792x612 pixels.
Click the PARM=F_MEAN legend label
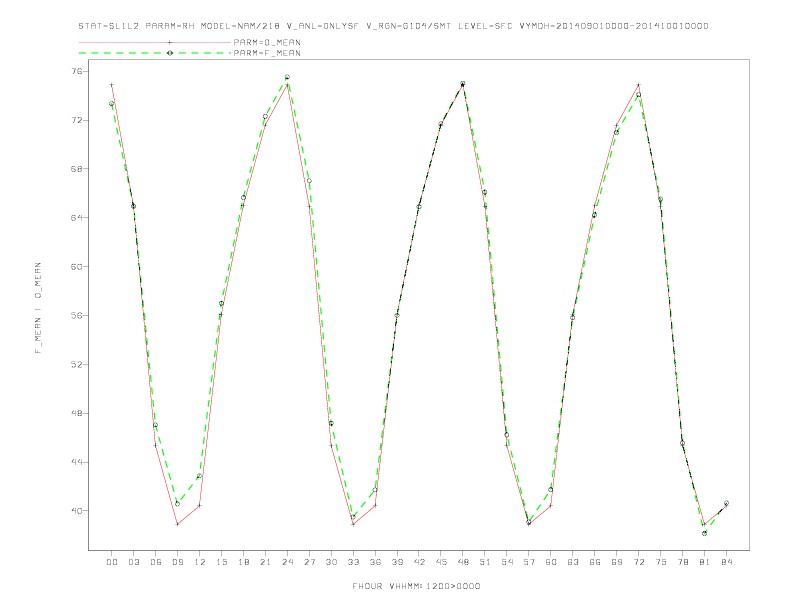click(x=267, y=53)
